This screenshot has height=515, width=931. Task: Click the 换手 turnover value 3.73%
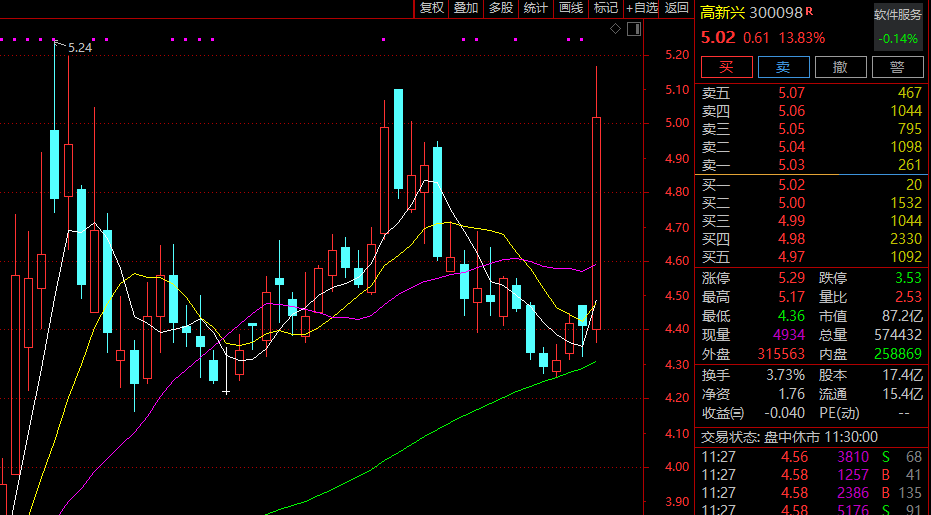click(x=786, y=375)
